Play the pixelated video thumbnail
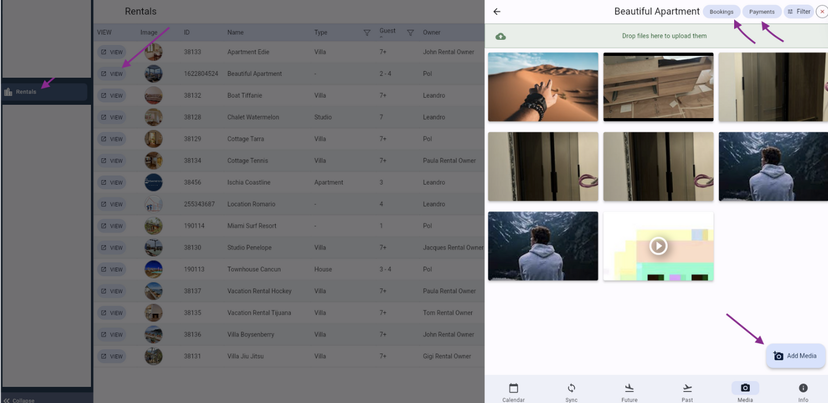Screen dimensions: 828x403 (x=658, y=246)
